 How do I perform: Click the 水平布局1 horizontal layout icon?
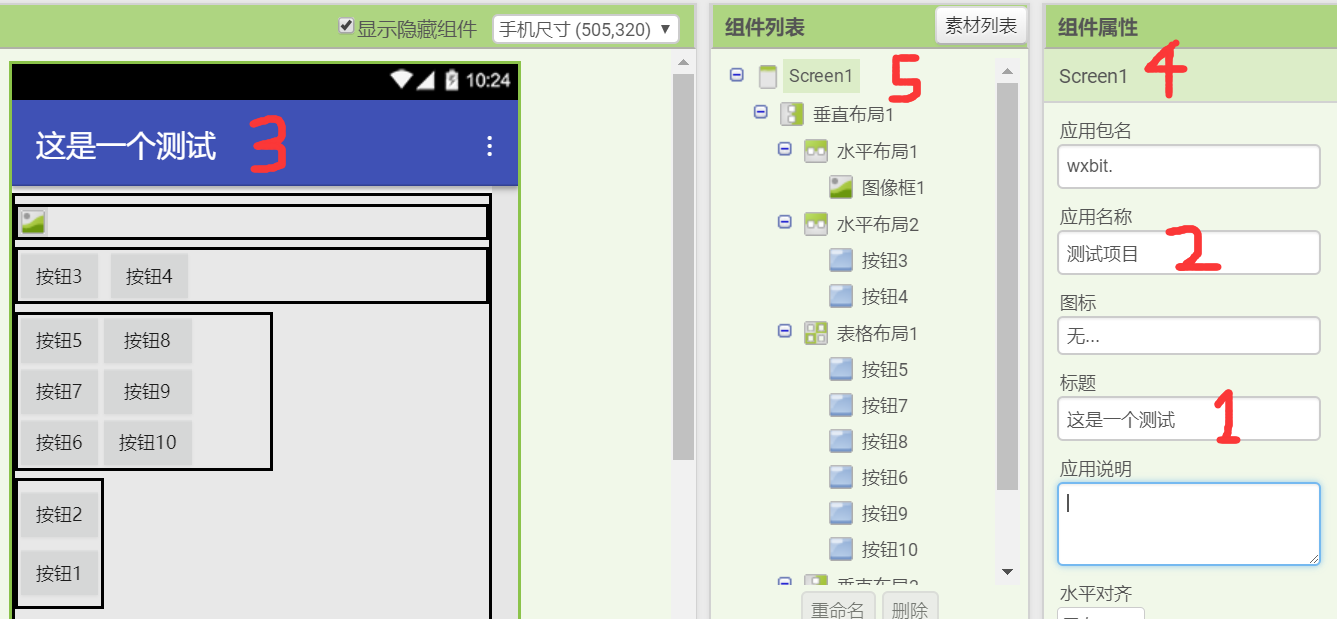(816, 149)
